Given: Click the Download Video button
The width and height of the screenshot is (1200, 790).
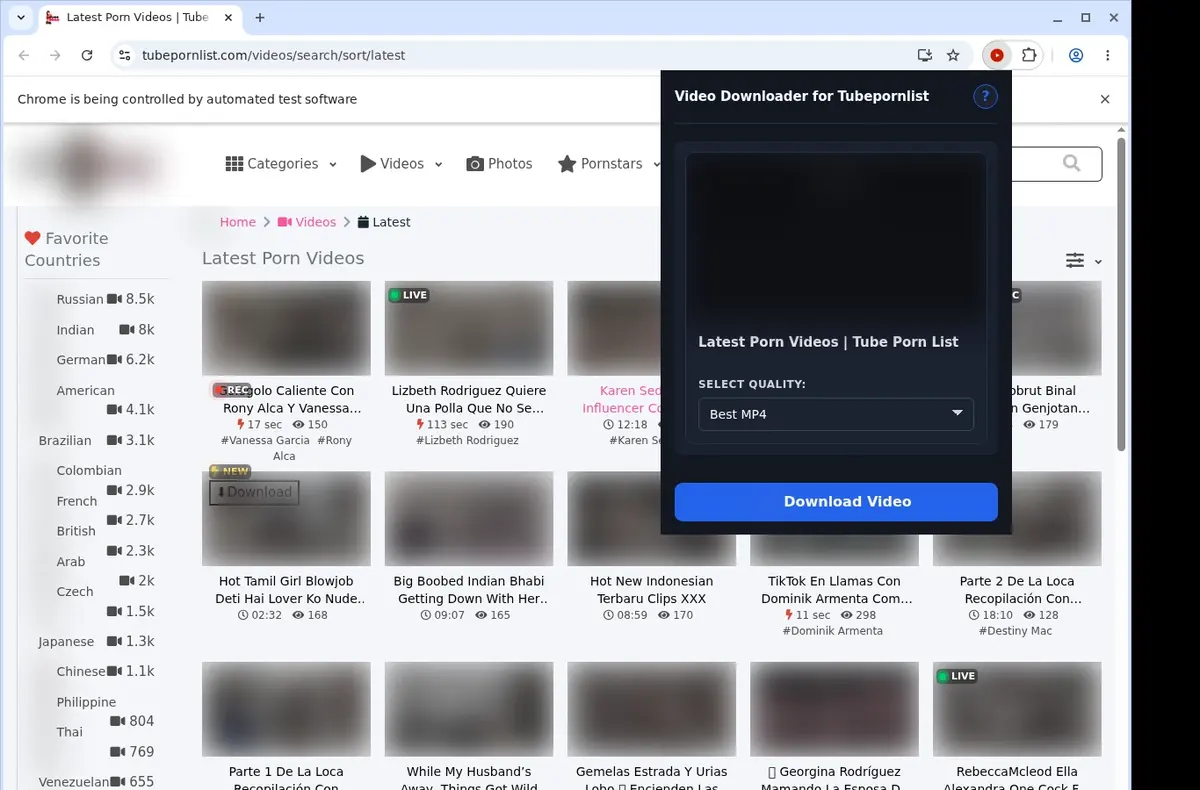Looking at the screenshot, I should click(x=836, y=502).
